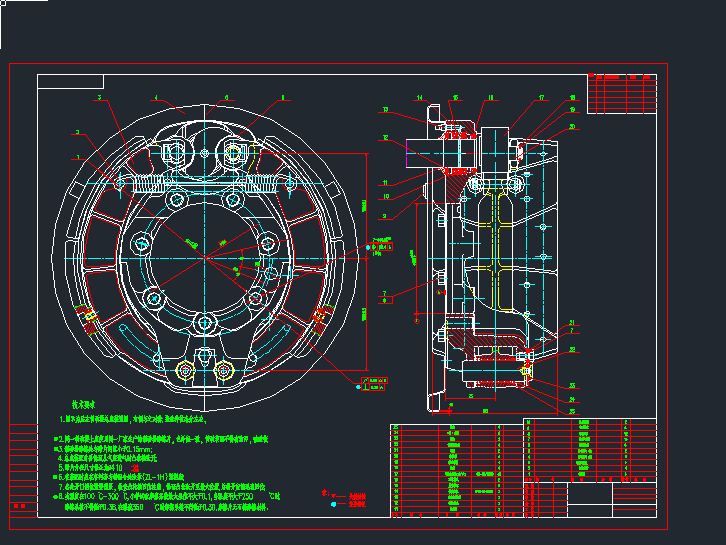The width and height of the screenshot is (726, 545).
Task: Click the center point of the brake drum
Action: [x=205, y=256]
